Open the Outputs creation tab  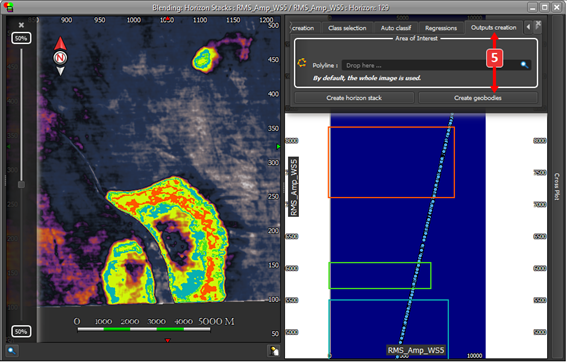pyautogui.click(x=494, y=27)
